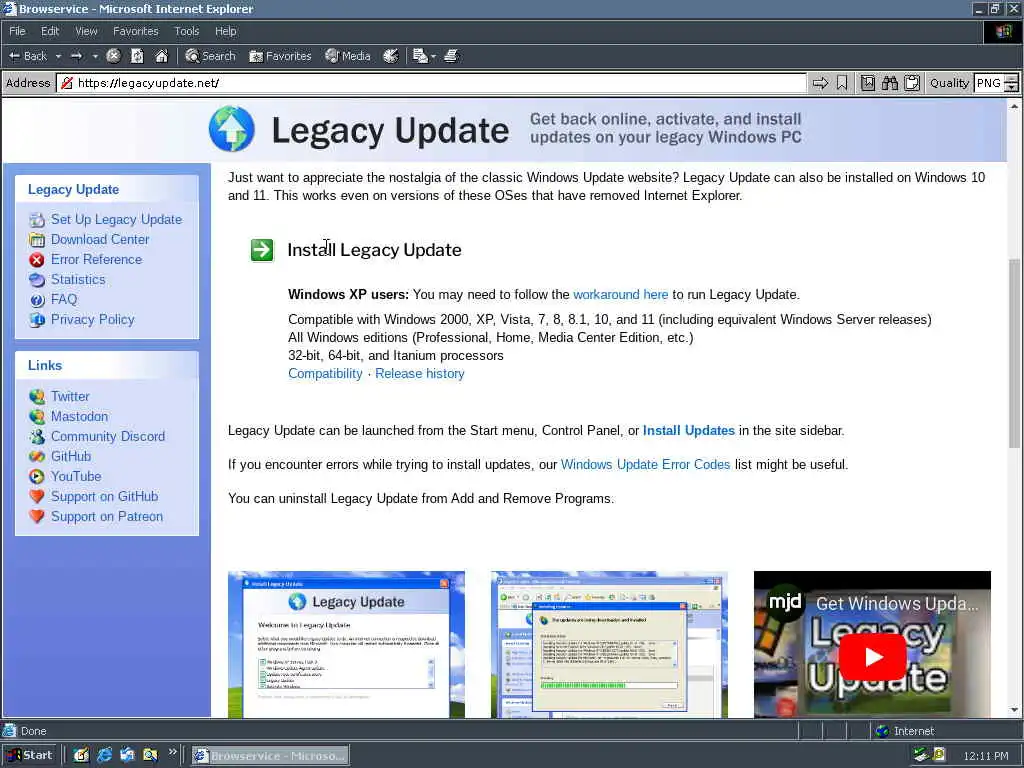This screenshot has width=1024, height=768.
Task: Open the Legacy Update installer welcome screenshot
Action: (346, 645)
